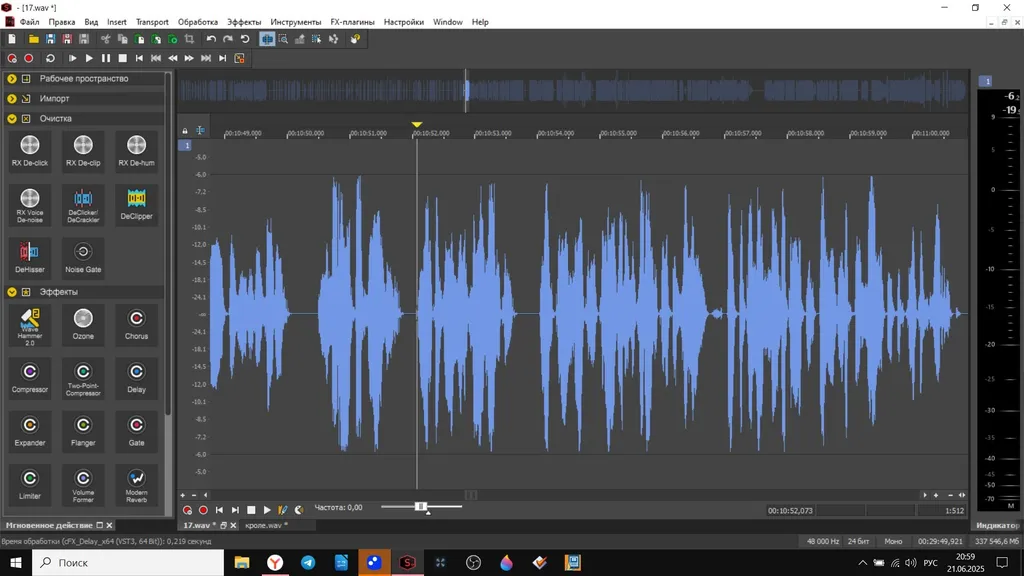Toggle the lock icon beside timeline ruler
The height and width of the screenshot is (576, 1024).
(x=185, y=131)
